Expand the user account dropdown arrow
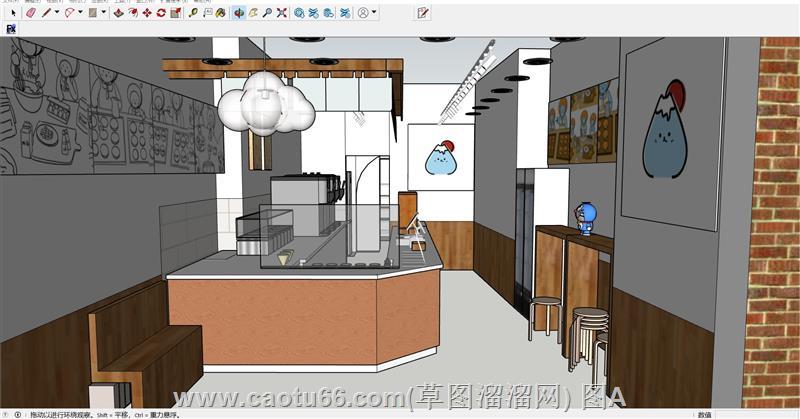This screenshot has width=800, height=419. point(374,12)
